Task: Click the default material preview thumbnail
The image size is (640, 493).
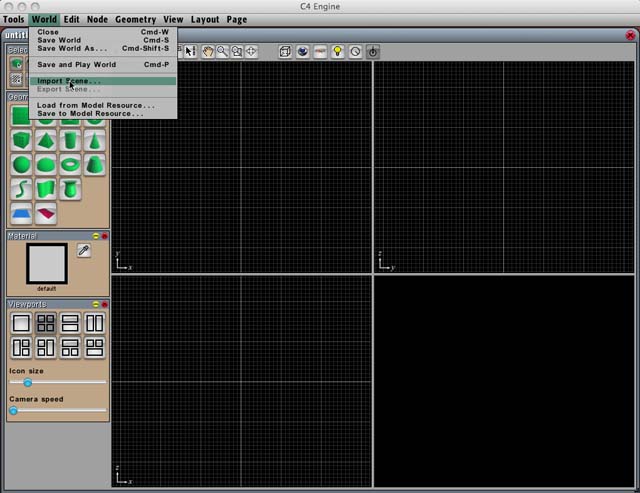Action: click(46, 264)
